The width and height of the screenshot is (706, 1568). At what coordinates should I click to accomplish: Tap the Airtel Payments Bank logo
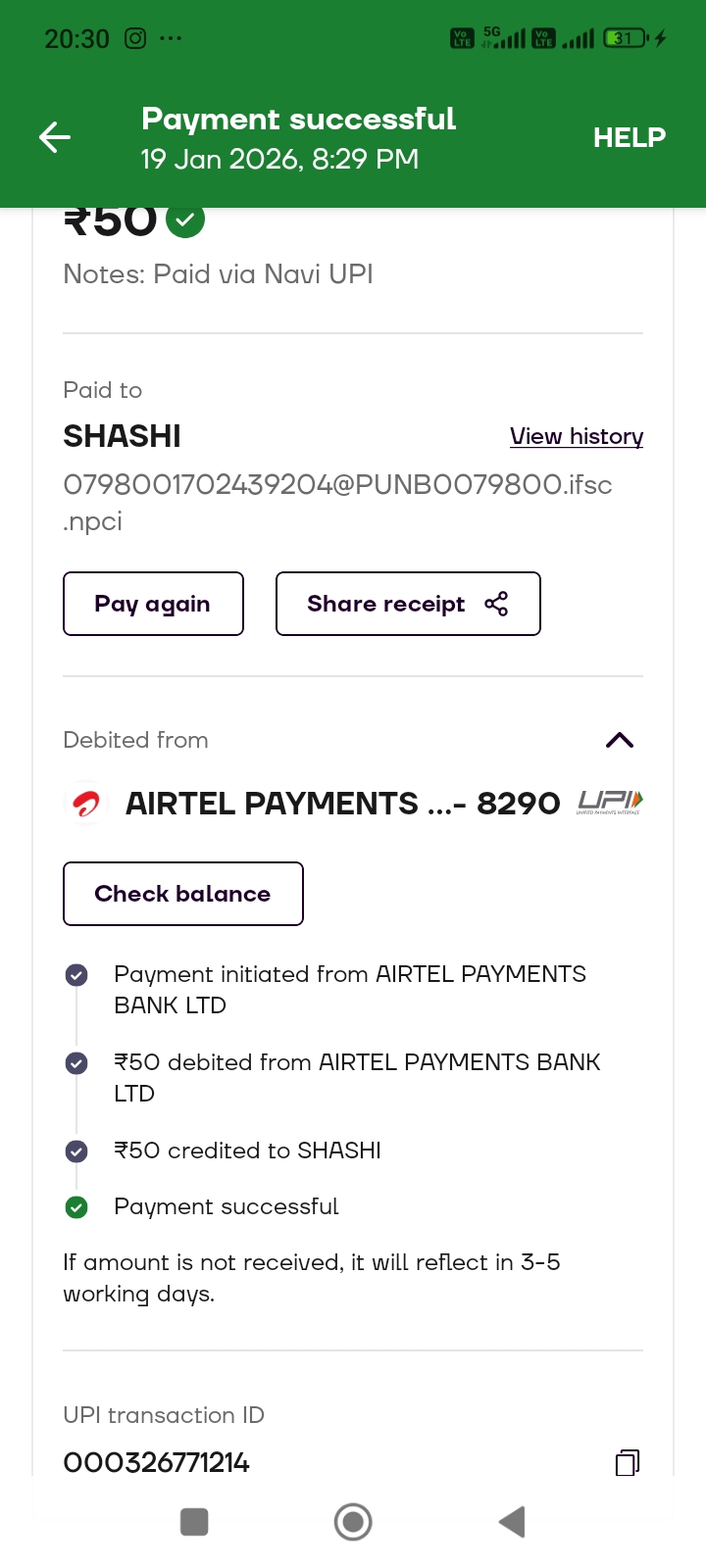point(86,805)
